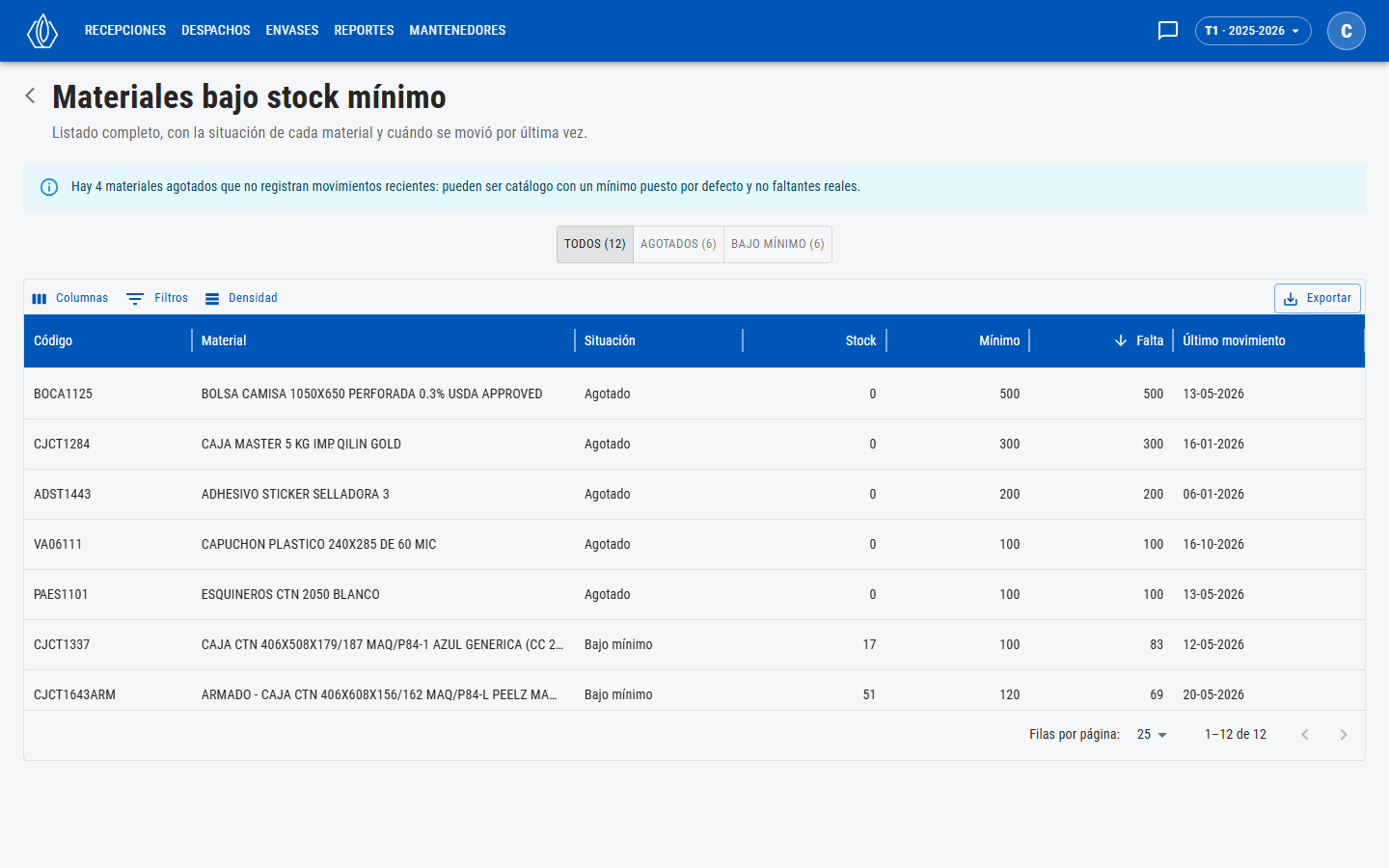
Task: Sort by the Stock column header
Action: click(x=860, y=340)
